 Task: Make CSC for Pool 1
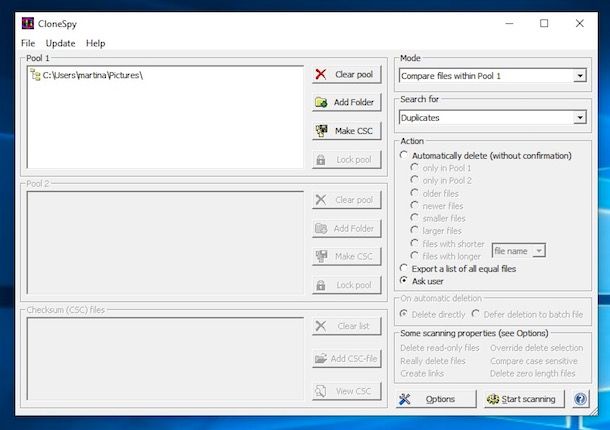pos(347,131)
